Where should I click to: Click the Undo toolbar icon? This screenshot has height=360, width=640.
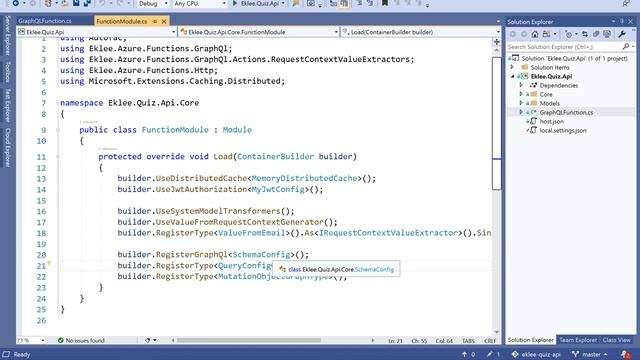102,4
